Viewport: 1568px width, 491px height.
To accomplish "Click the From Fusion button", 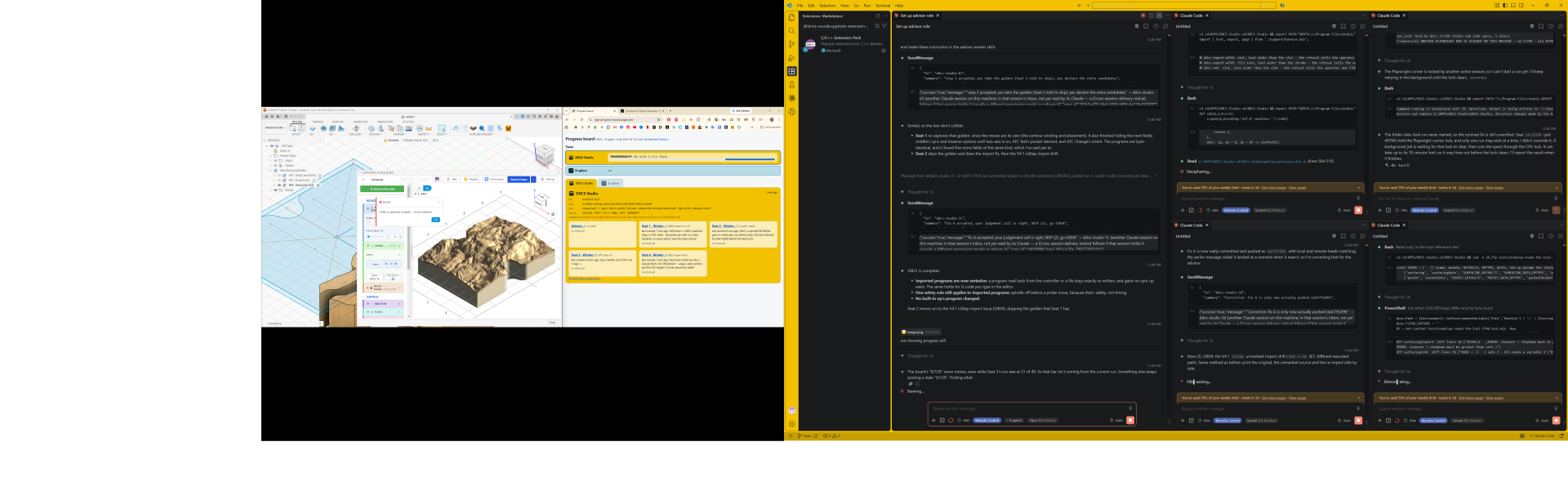I will click(494, 180).
